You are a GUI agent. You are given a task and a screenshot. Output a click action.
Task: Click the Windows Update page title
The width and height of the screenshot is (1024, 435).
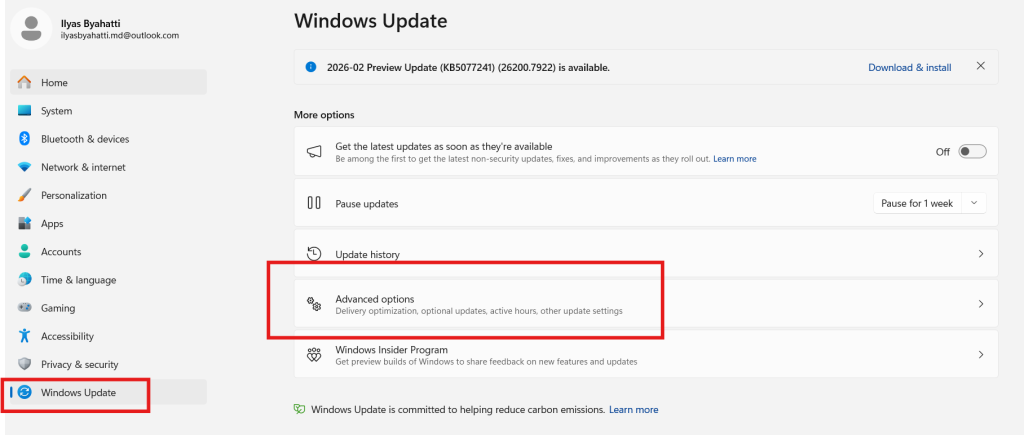[370, 21]
